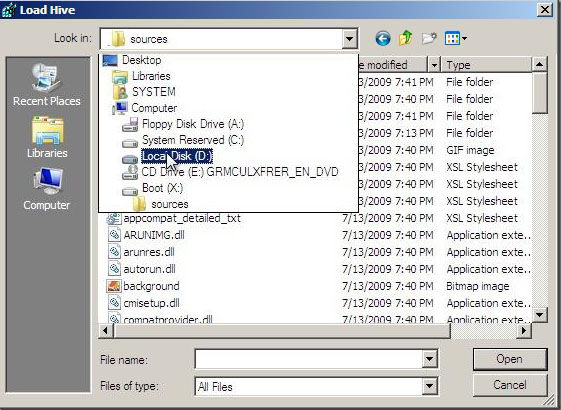The width and height of the screenshot is (561, 410).
Task: Click icon of background bitmap image
Action: 114,286
